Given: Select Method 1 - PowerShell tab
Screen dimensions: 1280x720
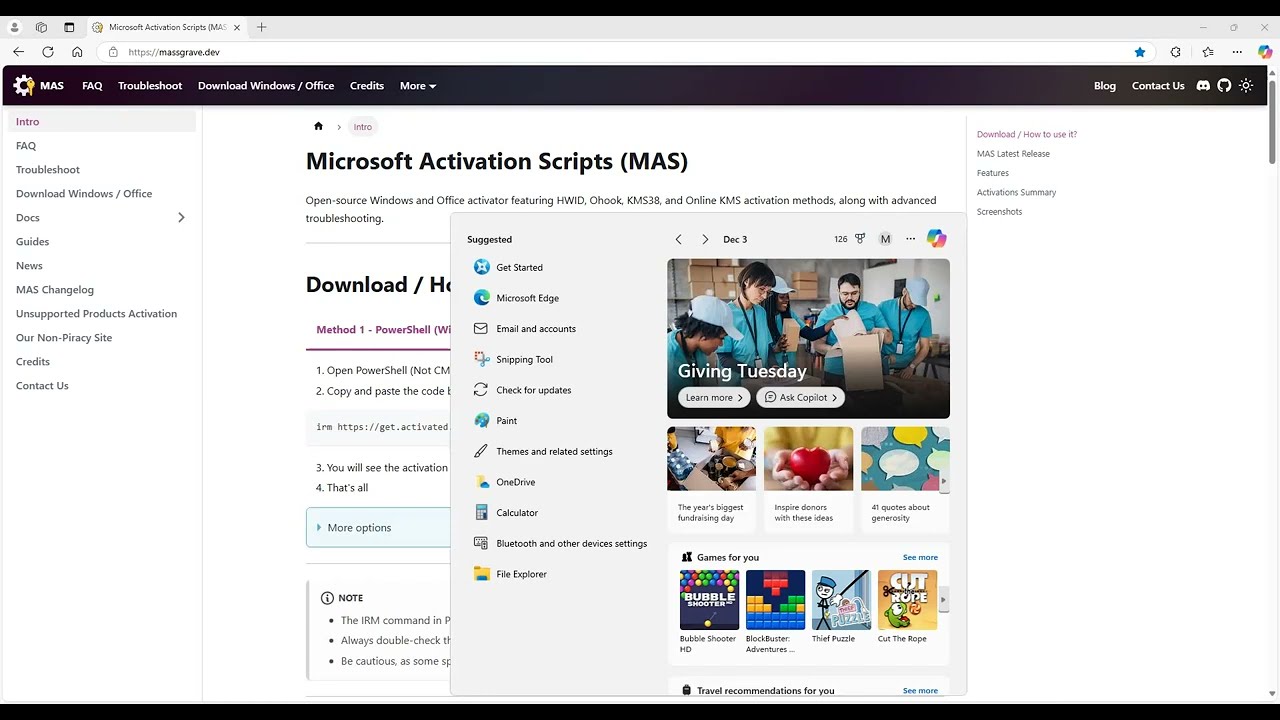Looking at the screenshot, I should coord(383,330).
